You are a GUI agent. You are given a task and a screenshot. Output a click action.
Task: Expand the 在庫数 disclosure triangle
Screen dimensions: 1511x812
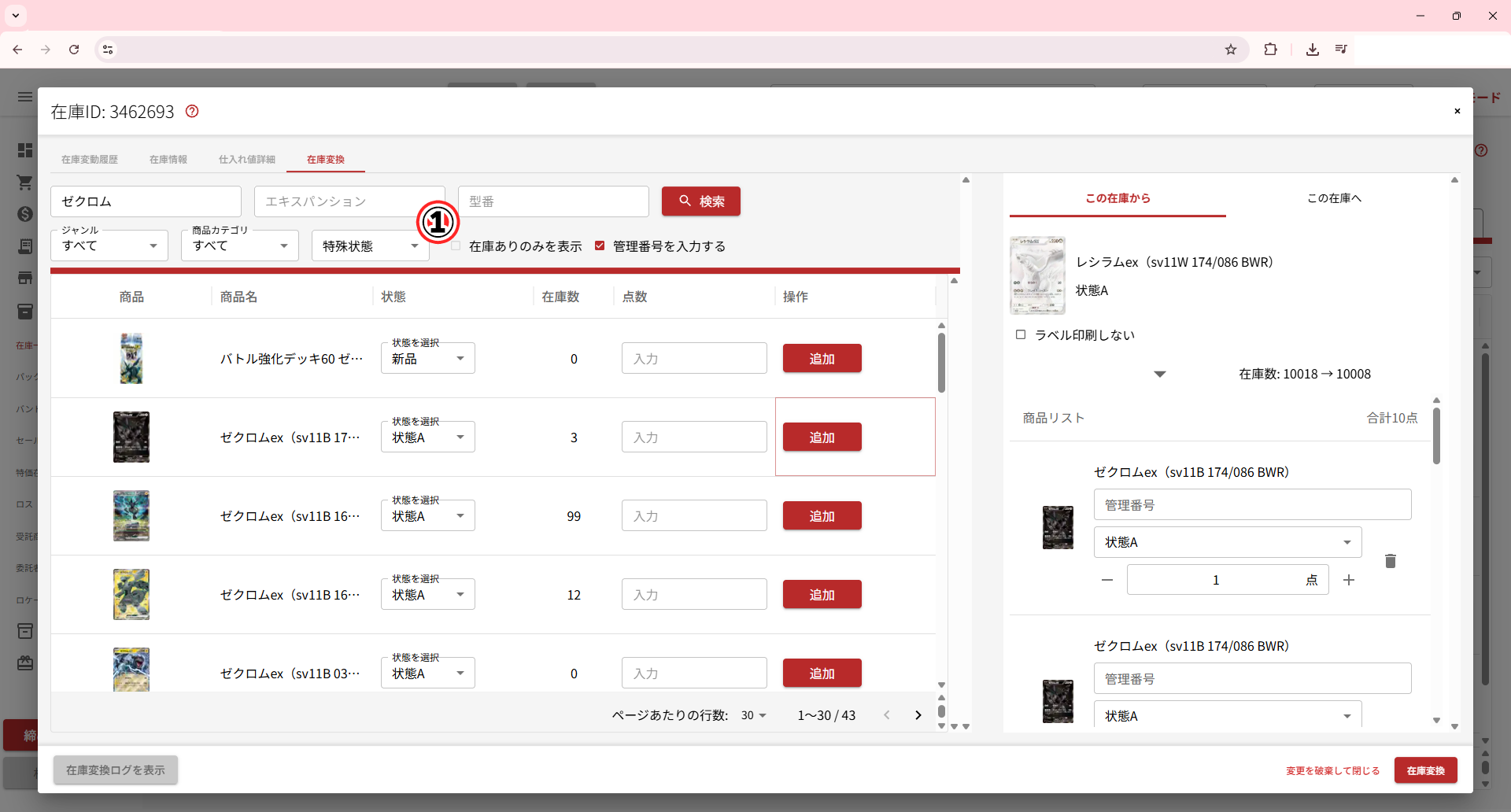1159,374
